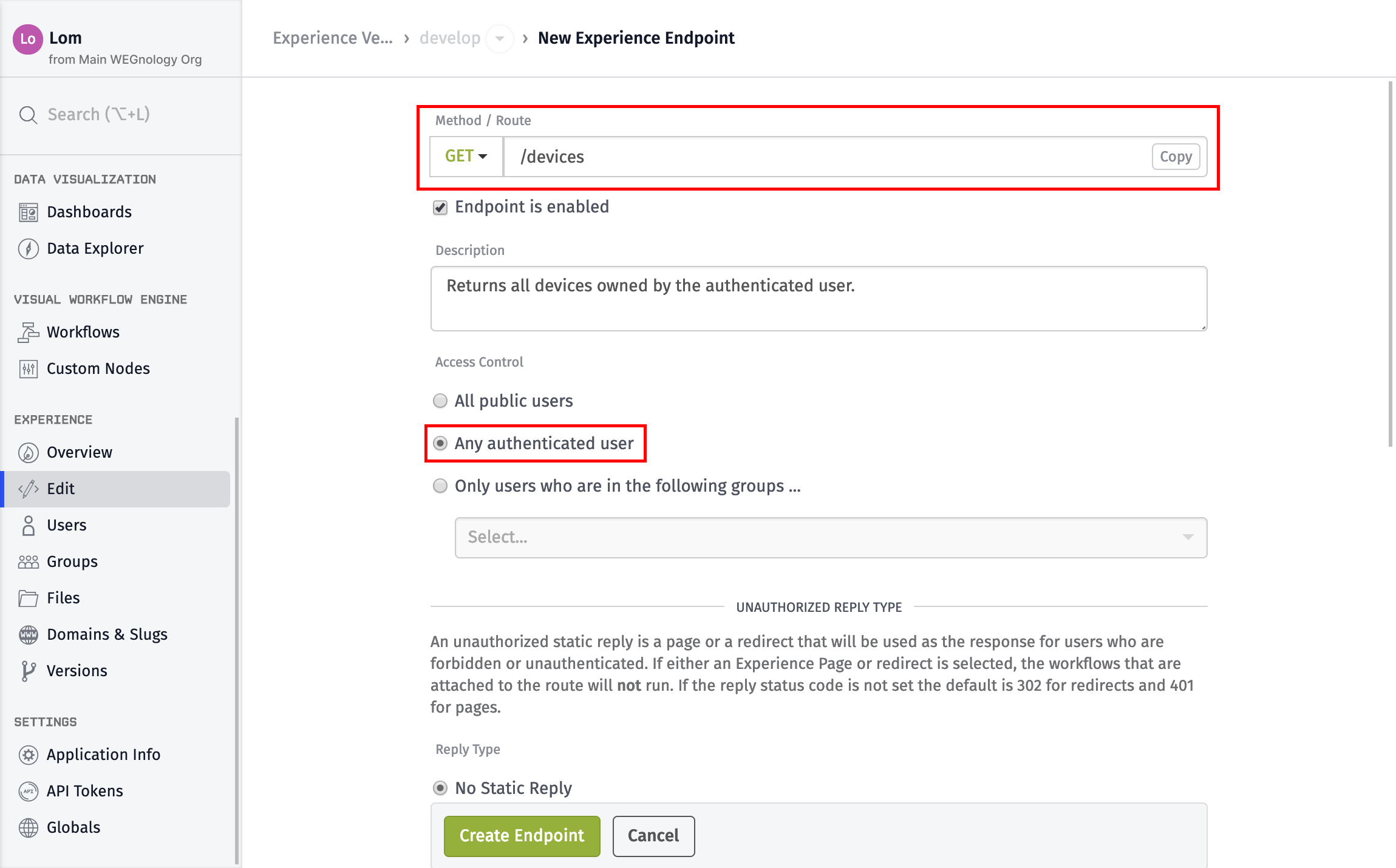Click the Application Info gear icon
Image resolution: width=1396 pixels, height=868 pixels.
click(x=28, y=755)
